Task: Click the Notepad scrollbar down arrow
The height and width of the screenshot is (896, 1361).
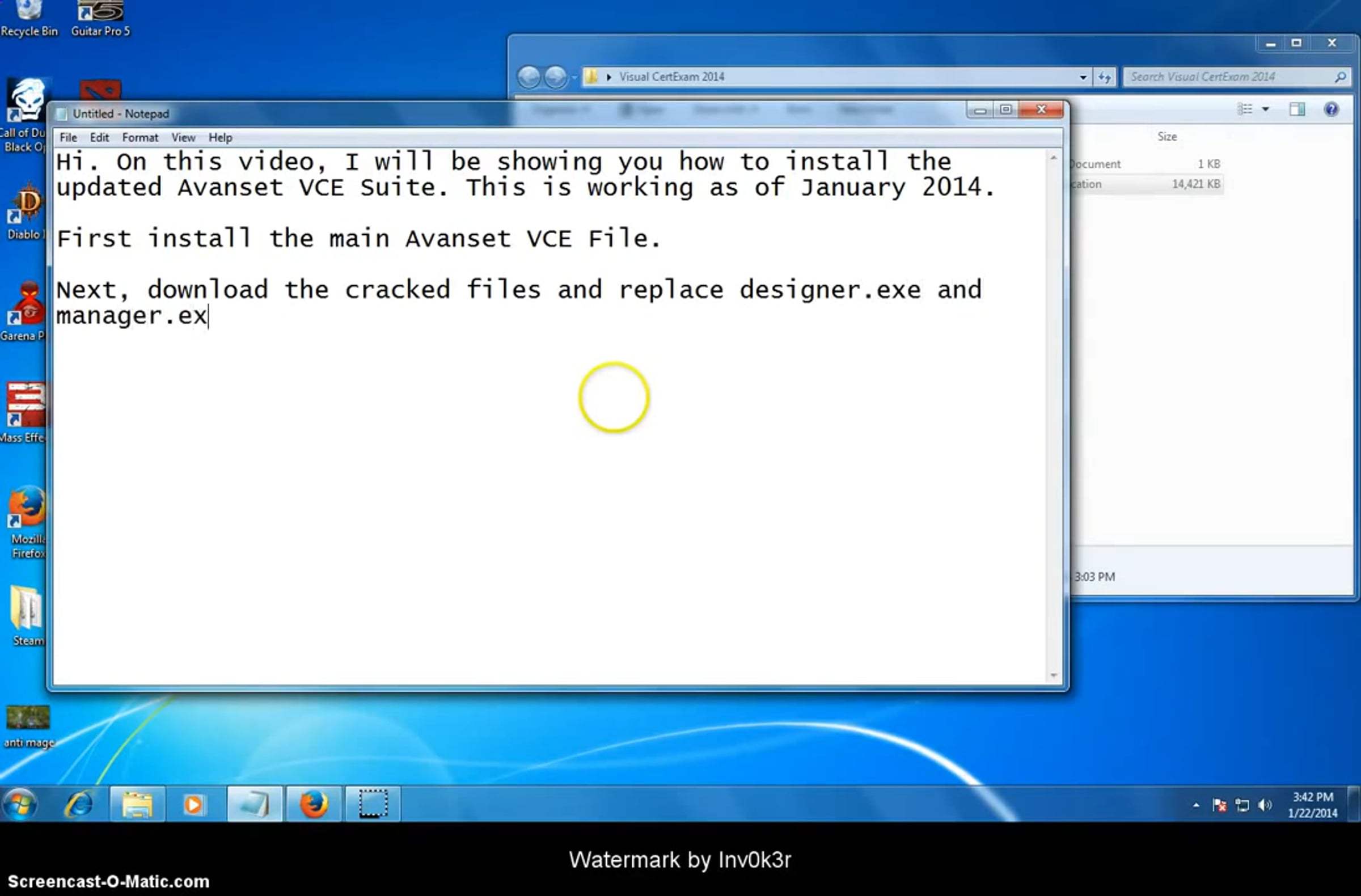Action: point(1054,675)
